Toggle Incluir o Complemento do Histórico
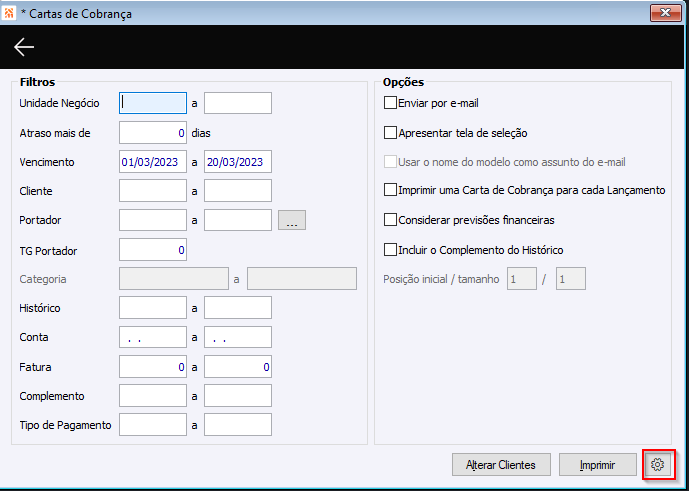This screenshot has width=689, height=491. point(390,250)
